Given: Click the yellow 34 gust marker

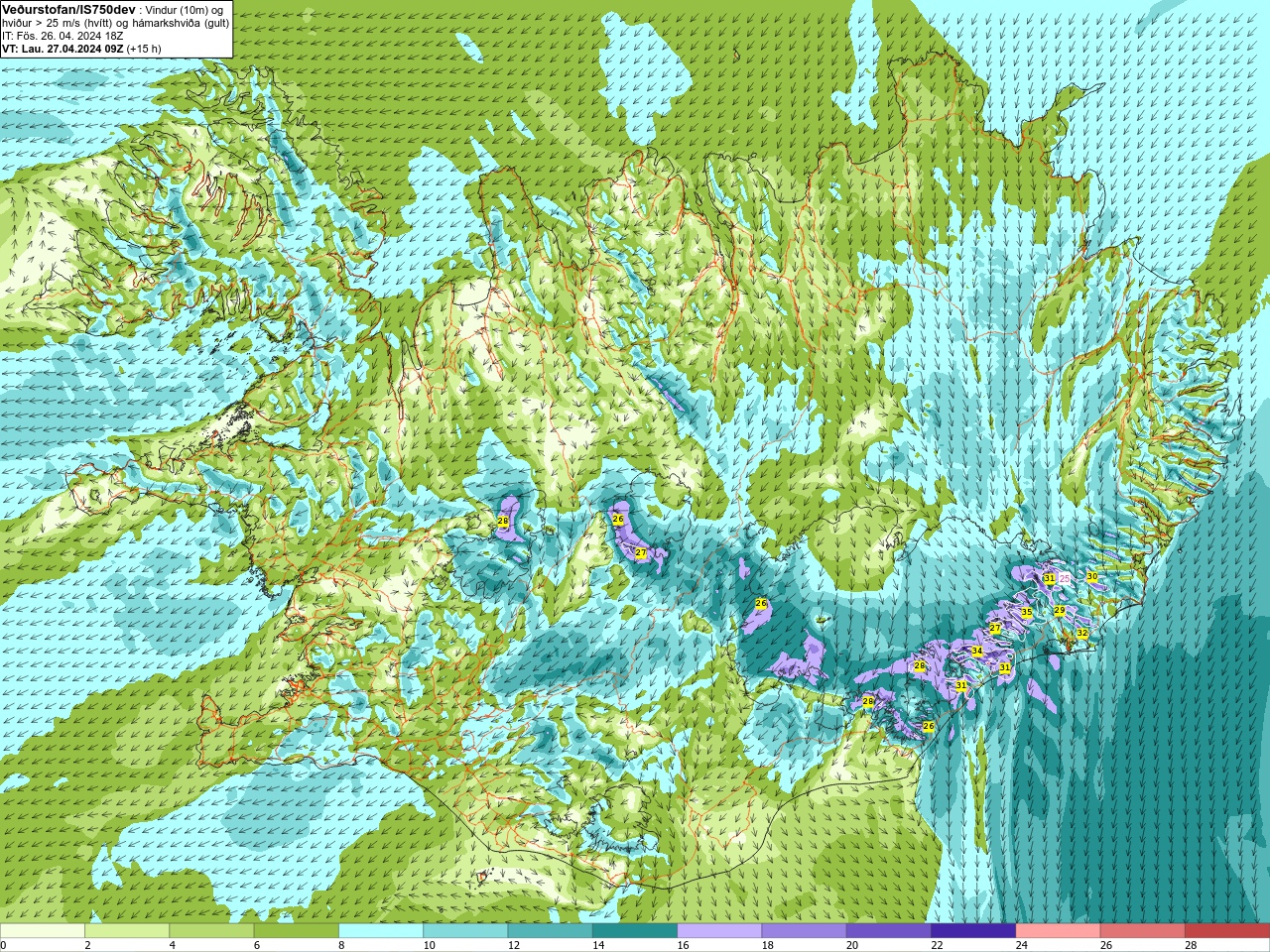Looking at the screenshot, I should (977, 652).
